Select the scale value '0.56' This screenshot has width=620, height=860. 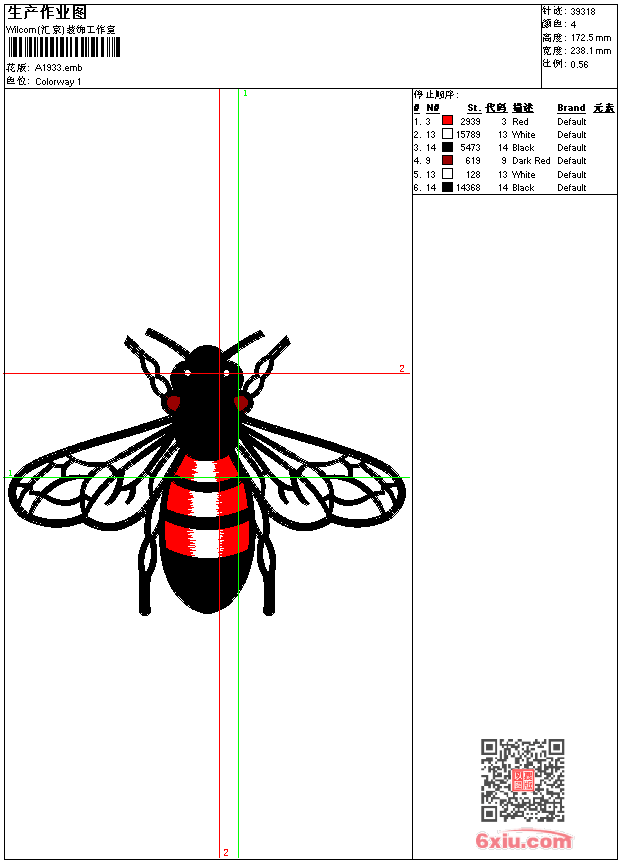pyautogui.click(x=579, y=64)
